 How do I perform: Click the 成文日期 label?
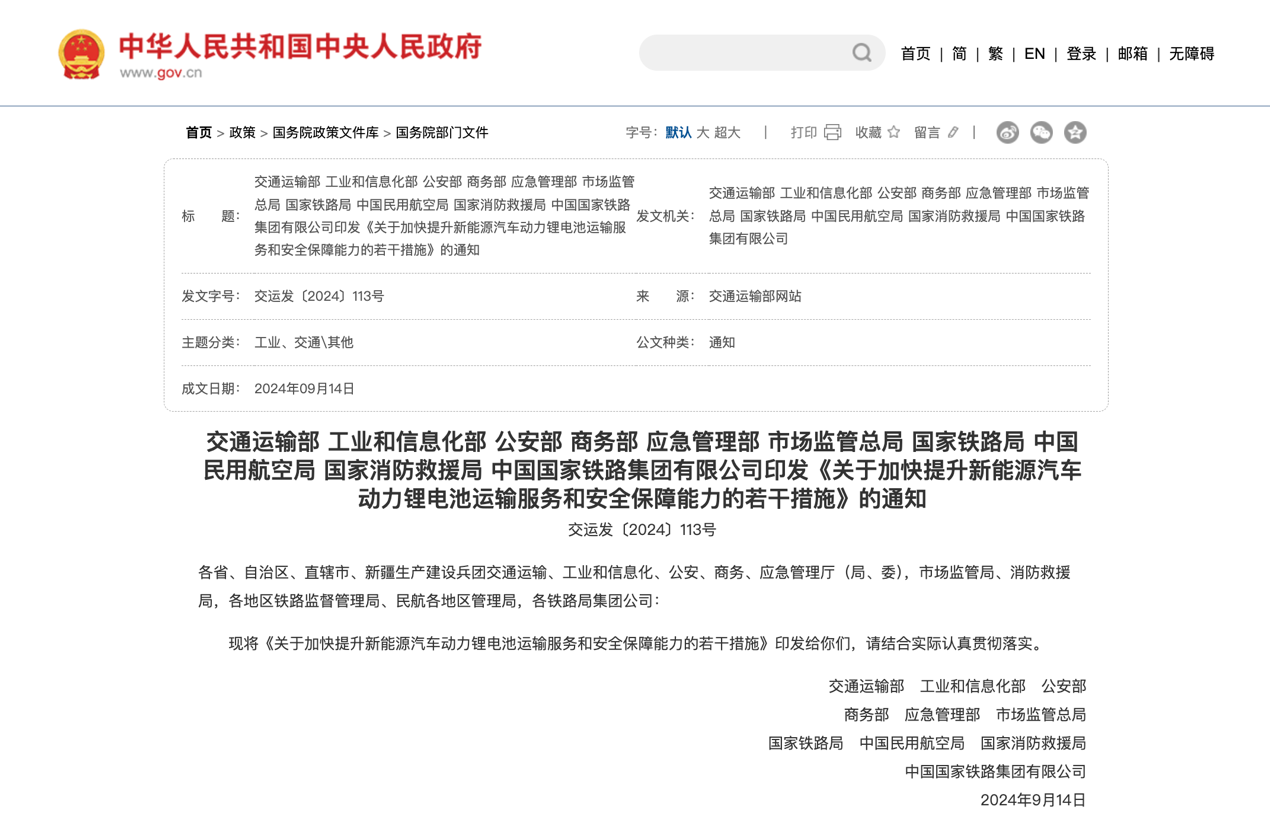point(211,388)
